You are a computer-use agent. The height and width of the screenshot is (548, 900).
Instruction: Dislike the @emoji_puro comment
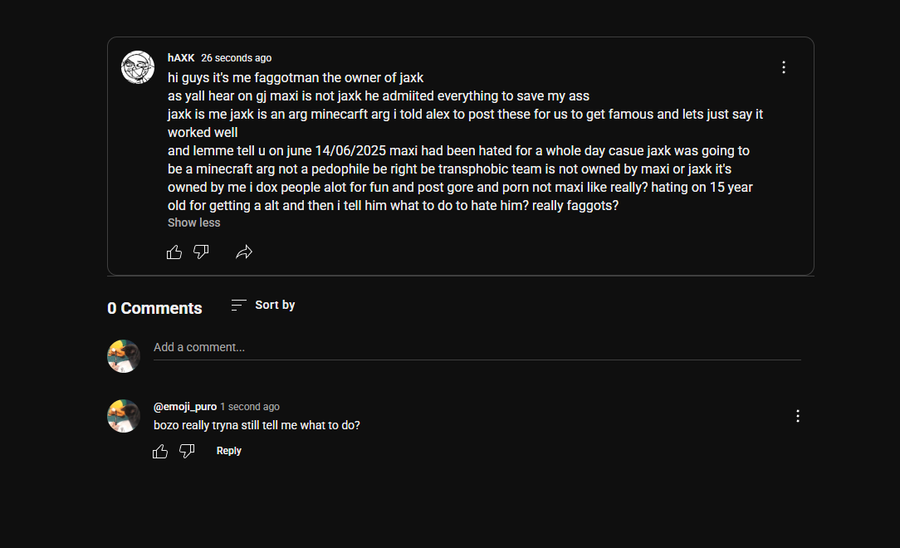pyautogui.click(x=187, y=451)
